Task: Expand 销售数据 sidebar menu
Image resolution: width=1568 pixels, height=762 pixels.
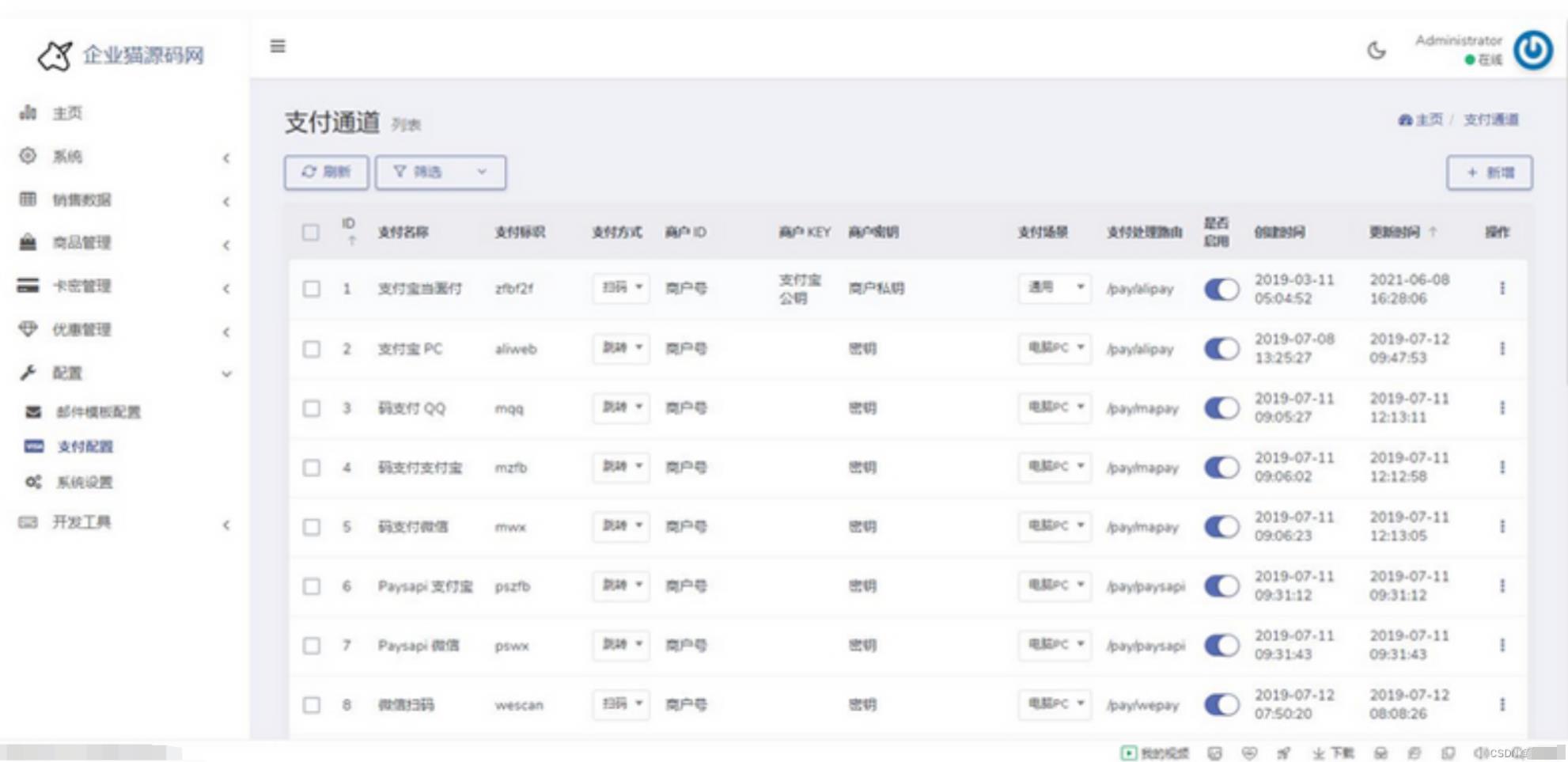Action: (x=127, y=199)
